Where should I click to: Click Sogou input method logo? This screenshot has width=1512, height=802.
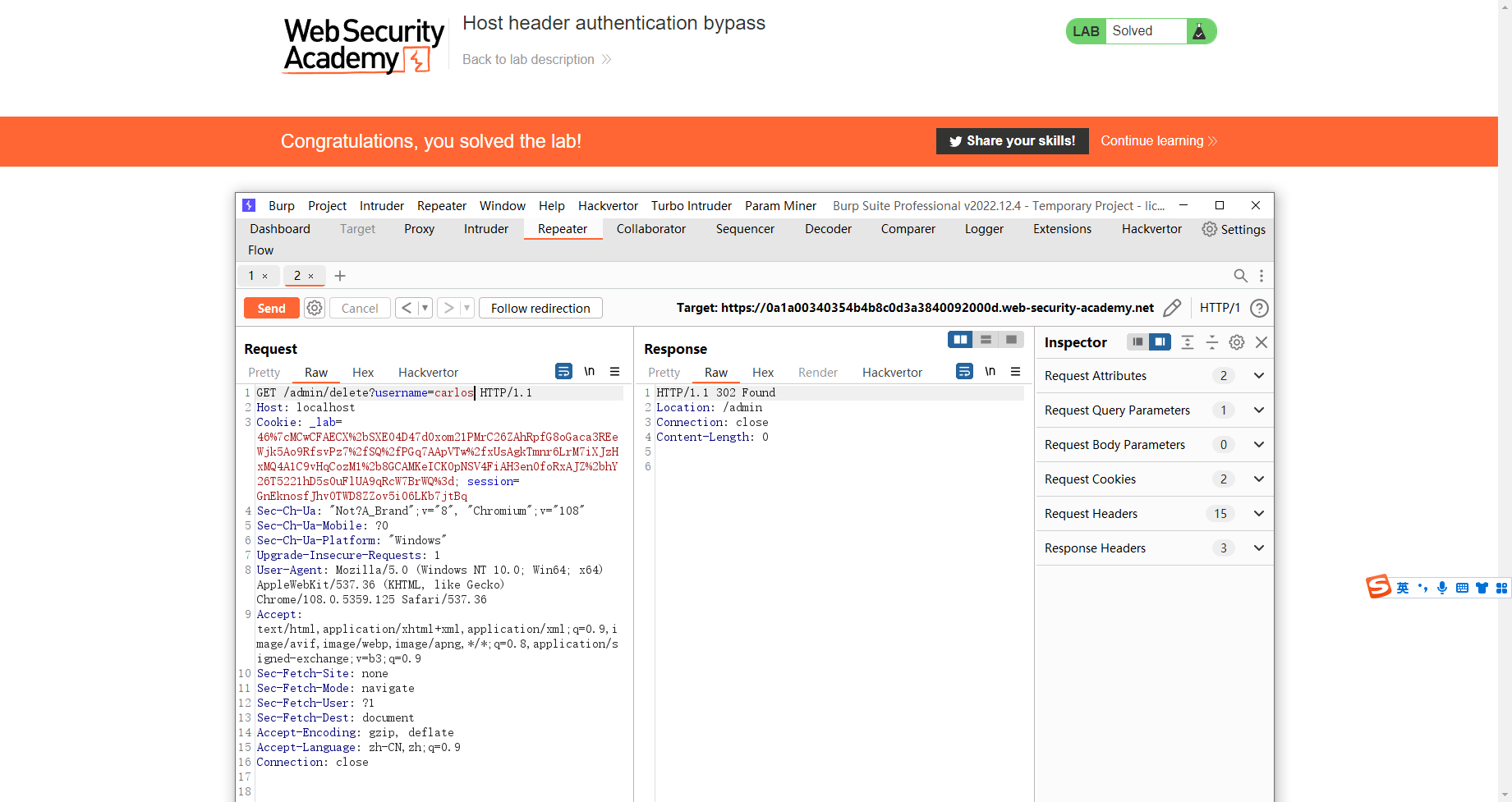pyautogui.click(x=1378, y=586)
